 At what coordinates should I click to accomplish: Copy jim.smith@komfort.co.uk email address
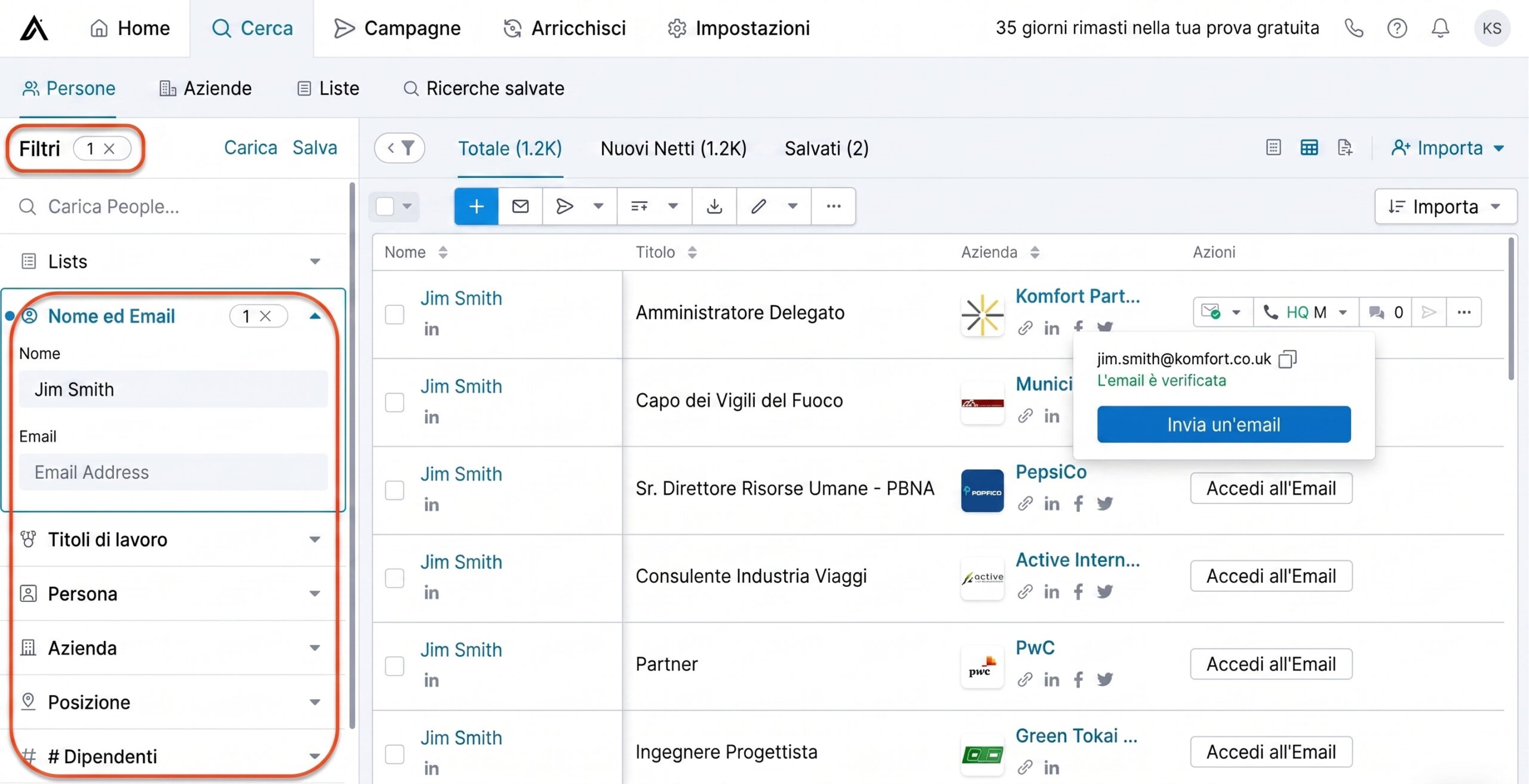[1287, 359]
